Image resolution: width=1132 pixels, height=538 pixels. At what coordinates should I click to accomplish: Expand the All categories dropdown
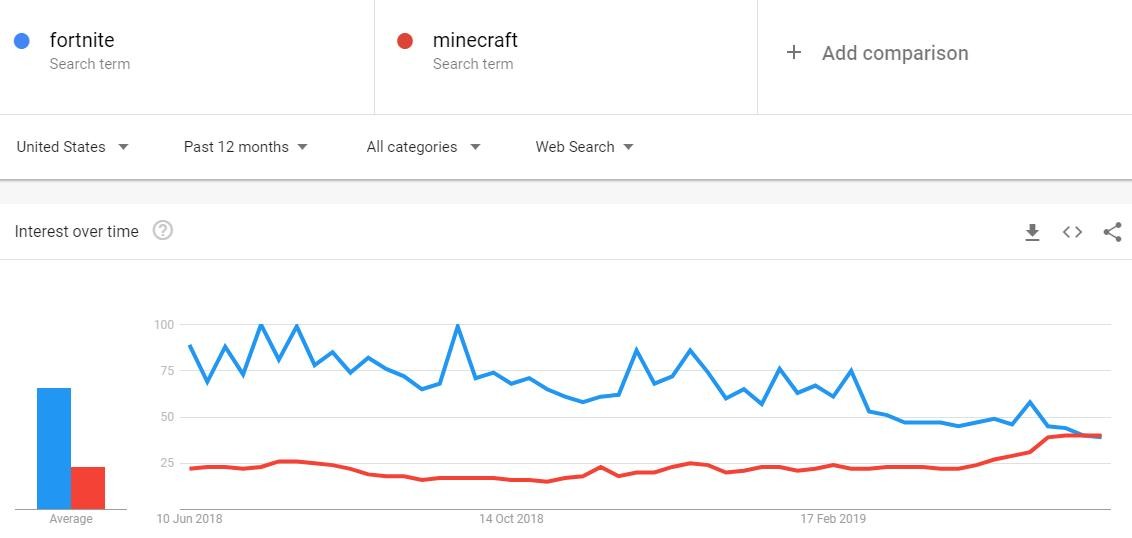423,147
